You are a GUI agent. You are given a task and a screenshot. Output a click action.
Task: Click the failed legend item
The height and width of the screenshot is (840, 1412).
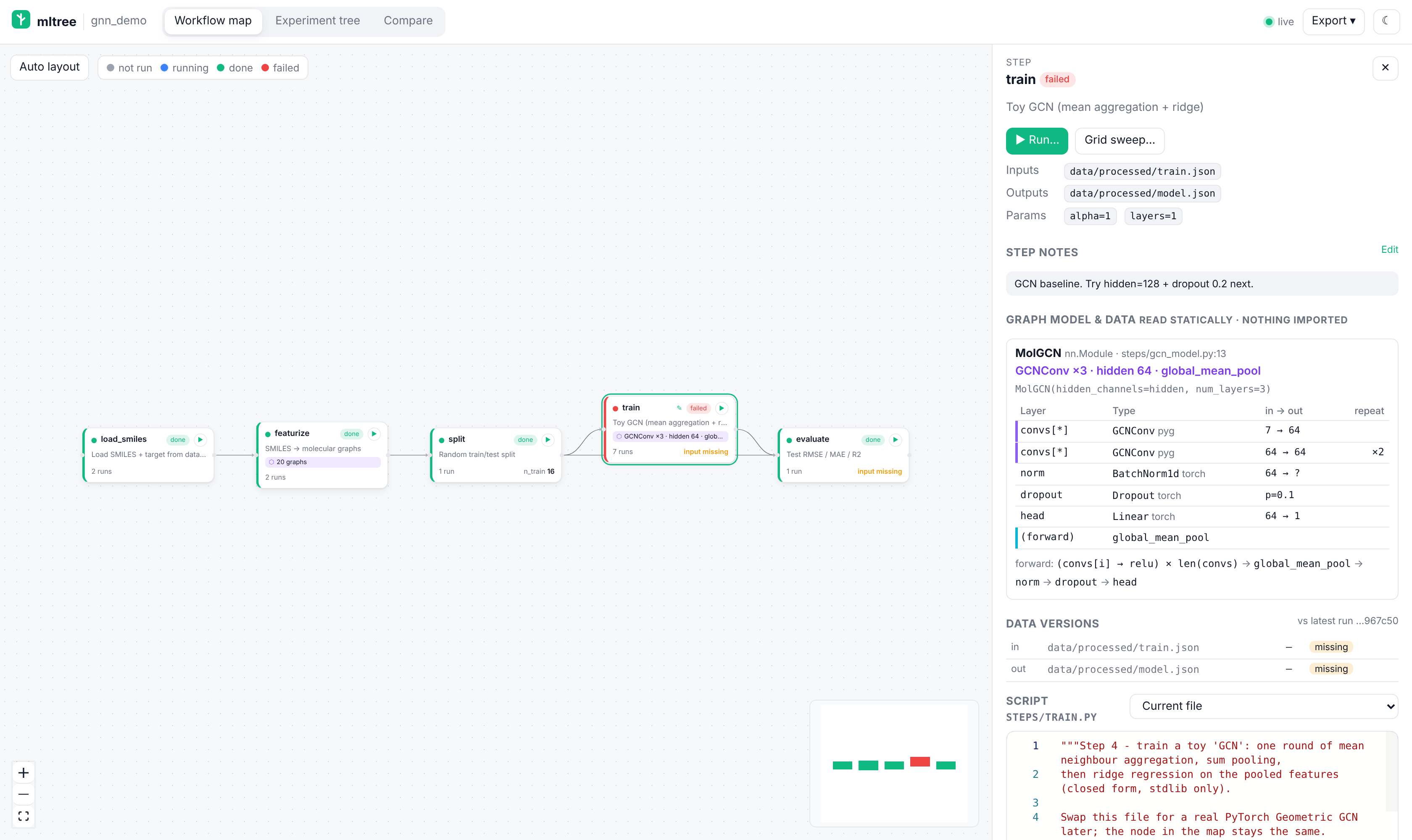coord(280,68)
